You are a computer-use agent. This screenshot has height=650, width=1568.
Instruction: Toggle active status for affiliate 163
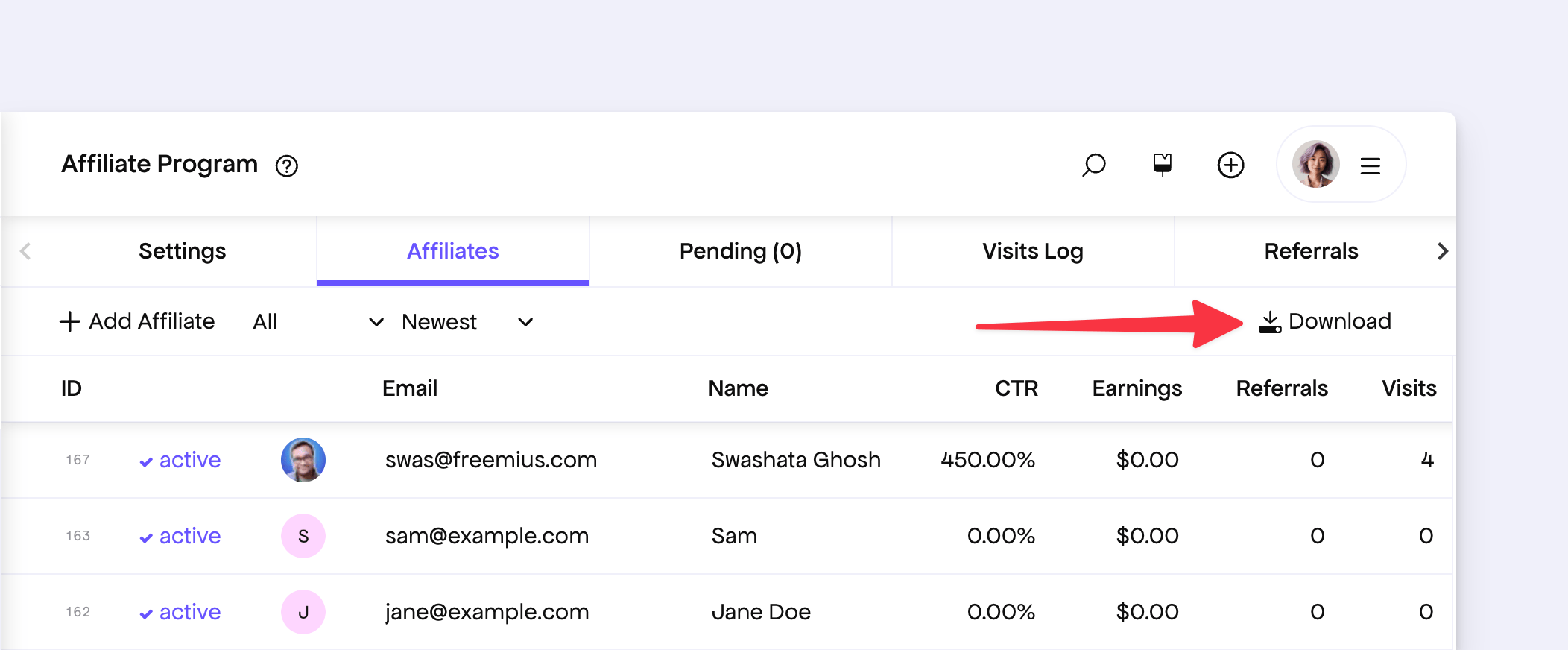point(180,536)
